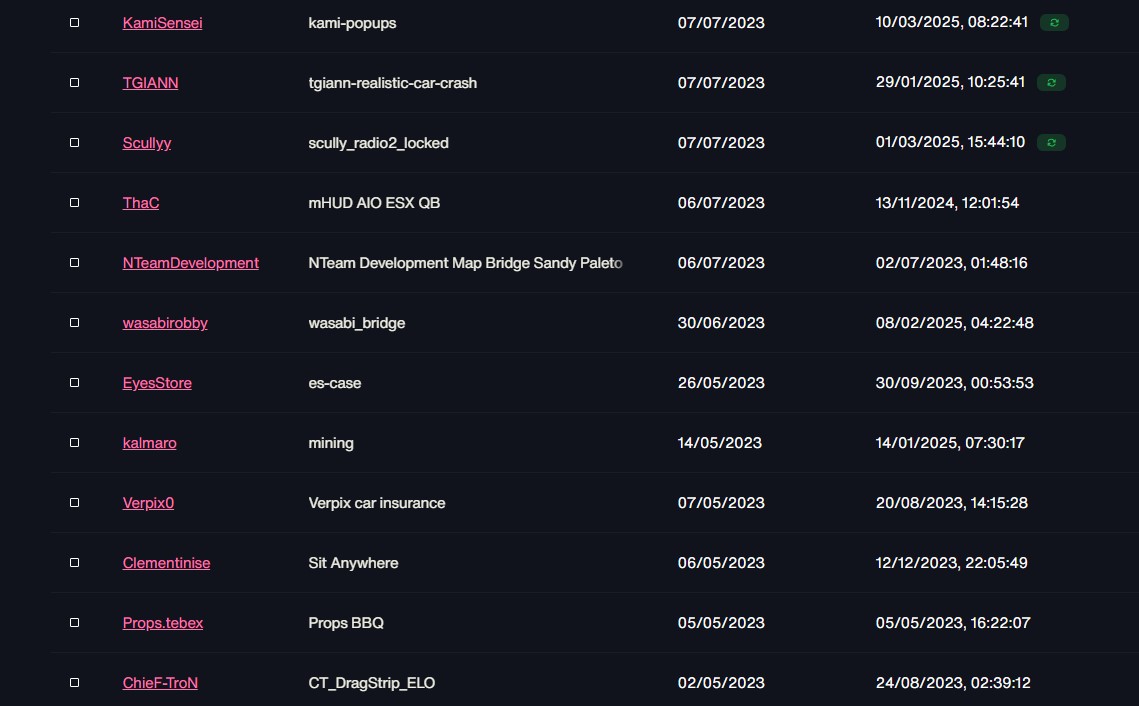Screen dimensions: 1139x706
Task: Click the CT_DragStrip_ELO resource name
Action: click(x=372, y=683)
